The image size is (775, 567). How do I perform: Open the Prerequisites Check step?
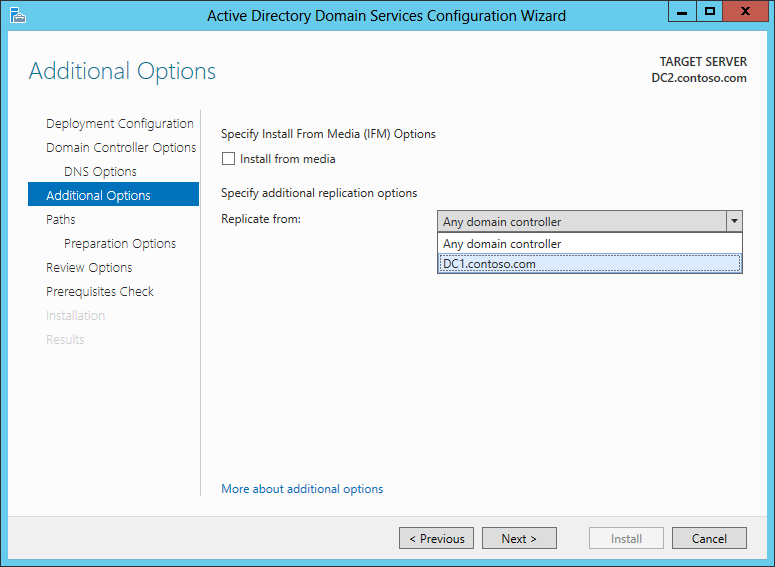tap(100, 292)
